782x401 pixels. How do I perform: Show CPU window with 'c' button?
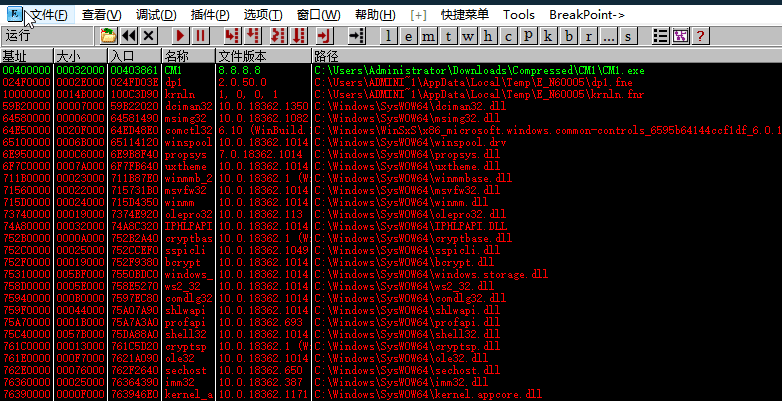[508, 36]
